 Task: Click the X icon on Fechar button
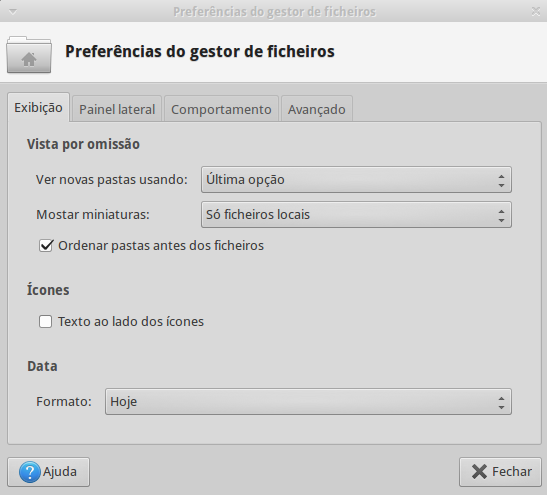pos(479,472)
